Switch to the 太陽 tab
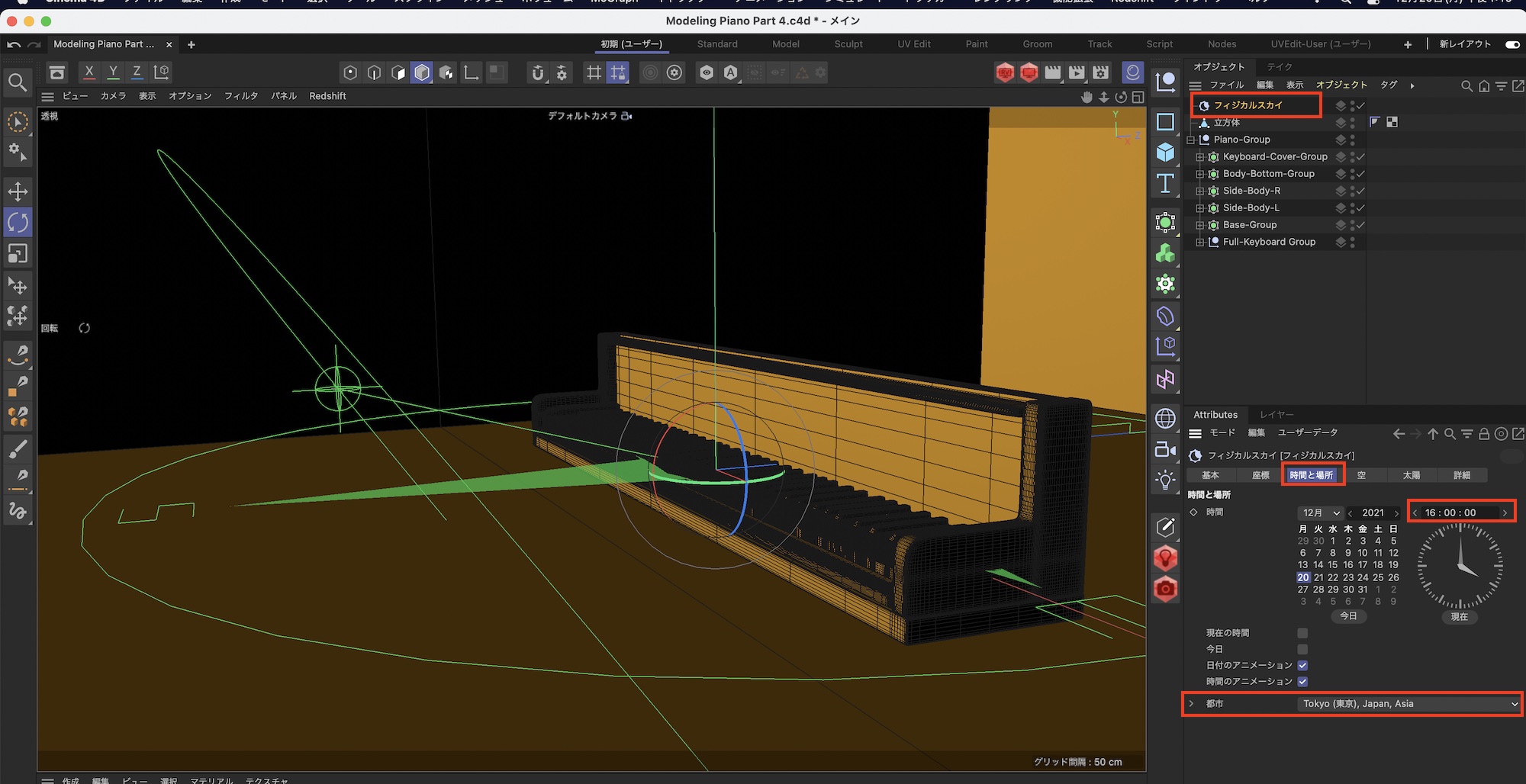 pyautogui.click(x=1411, y=475)
